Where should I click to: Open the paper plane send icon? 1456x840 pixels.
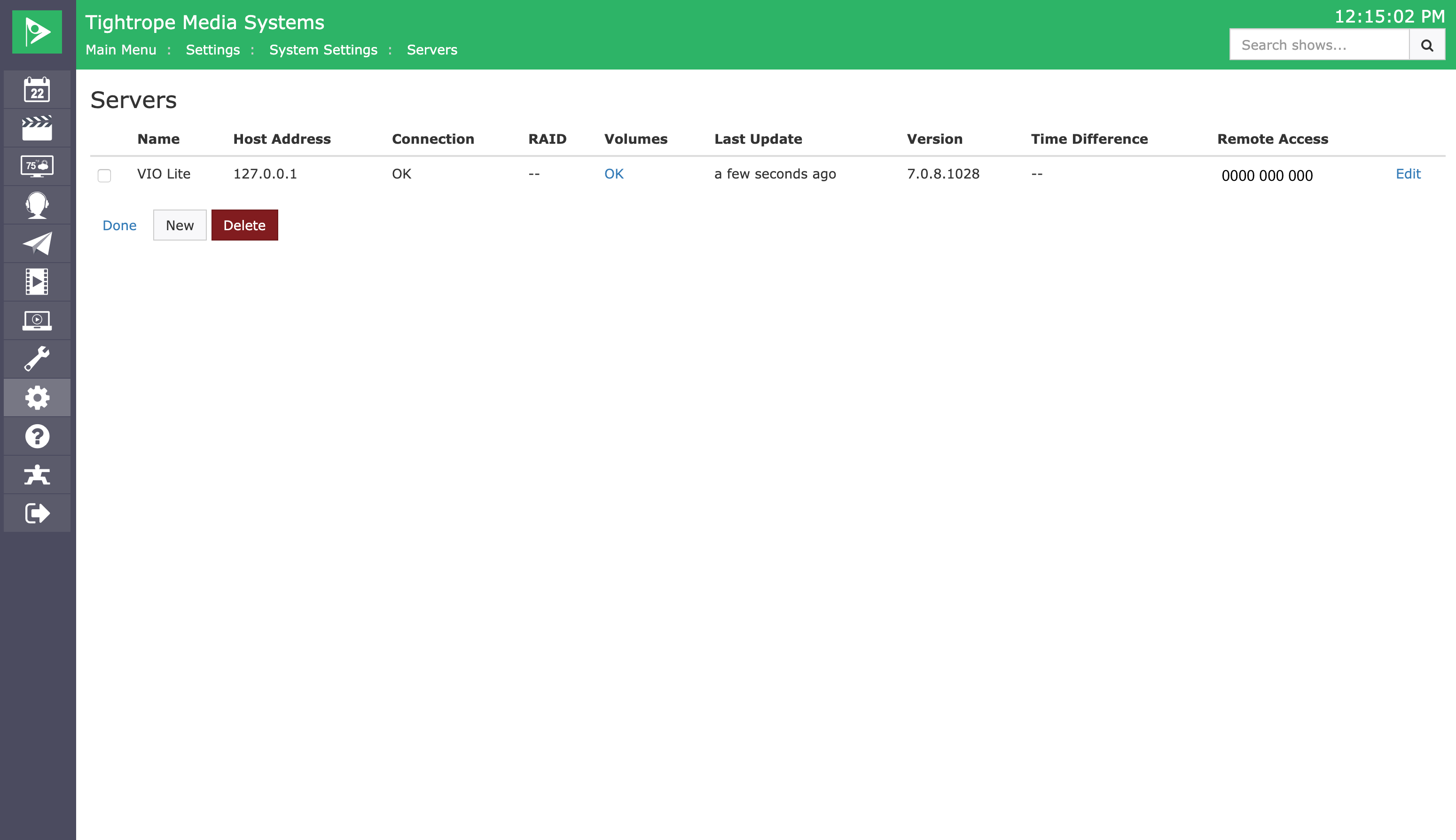[37, 243]
